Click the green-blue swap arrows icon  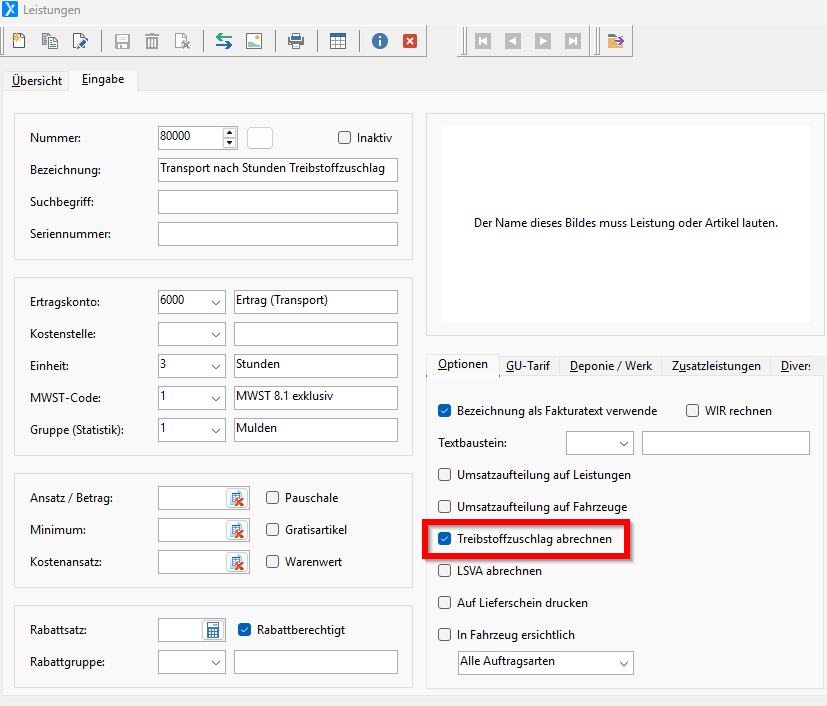(224, 41)
